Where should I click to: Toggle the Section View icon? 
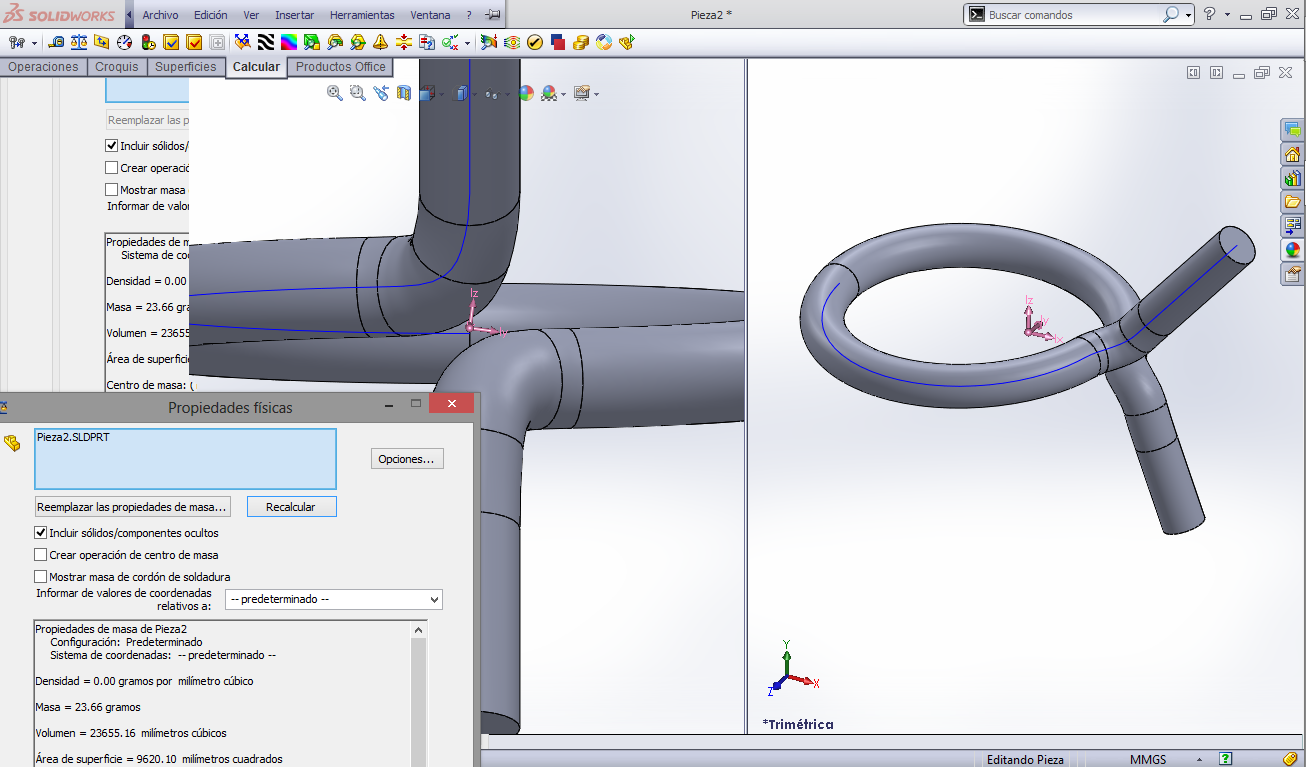404,93
